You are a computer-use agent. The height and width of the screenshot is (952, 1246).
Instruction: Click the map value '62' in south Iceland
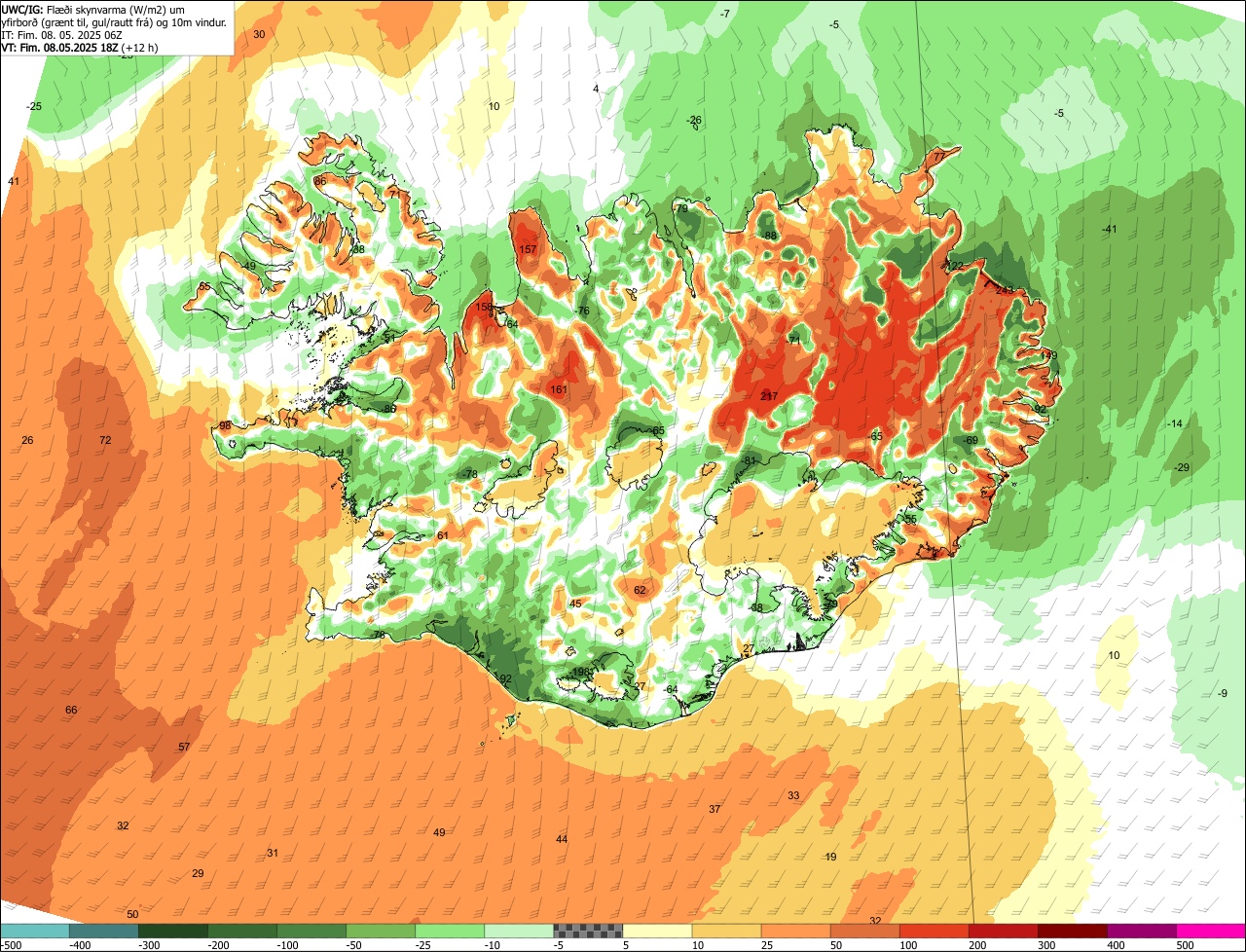[640, 591]
